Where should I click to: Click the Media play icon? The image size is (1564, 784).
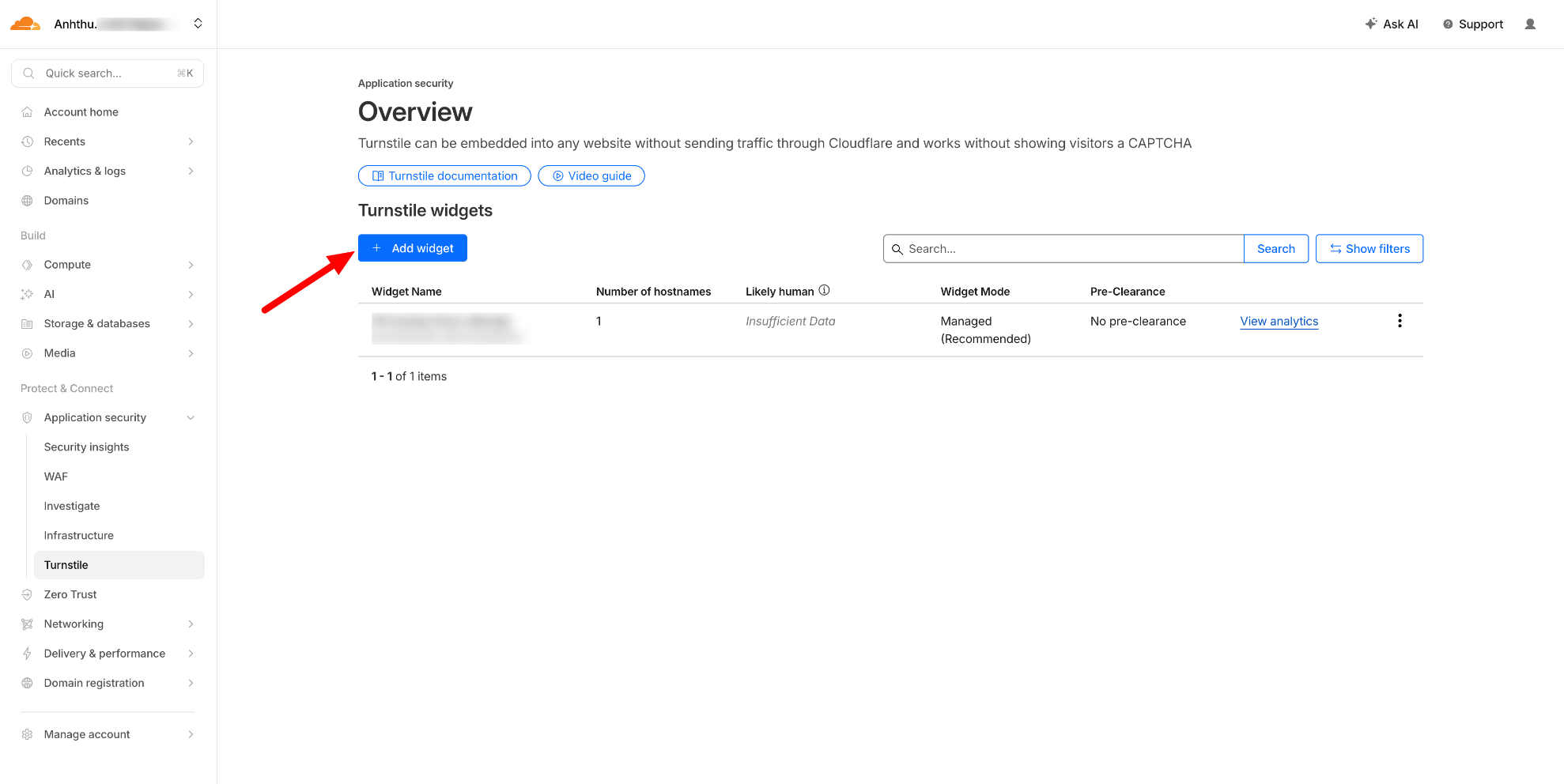(x=27, y=353)
